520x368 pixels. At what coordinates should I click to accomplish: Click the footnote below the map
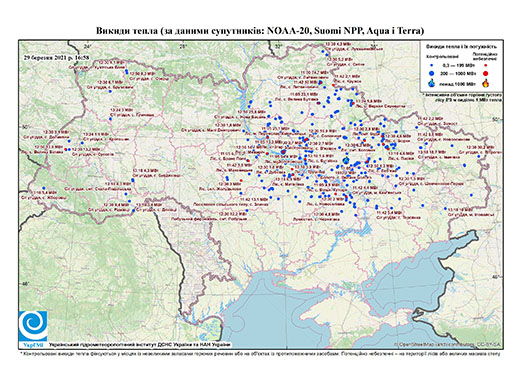260,353
